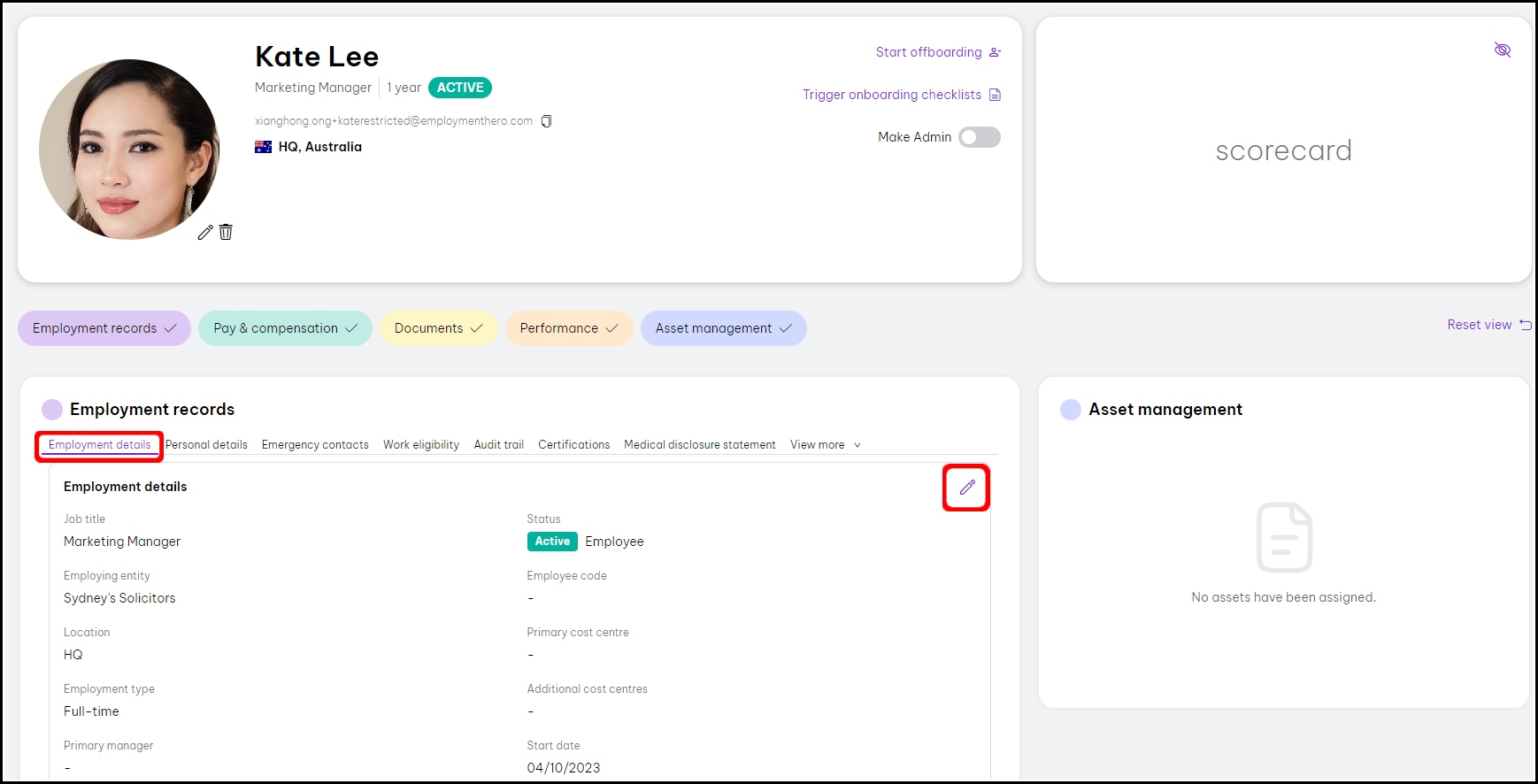The height and width of the screenshot is (784, 1538).
Task: Open the Audit trail tab
Action: (x=498, y=445)
